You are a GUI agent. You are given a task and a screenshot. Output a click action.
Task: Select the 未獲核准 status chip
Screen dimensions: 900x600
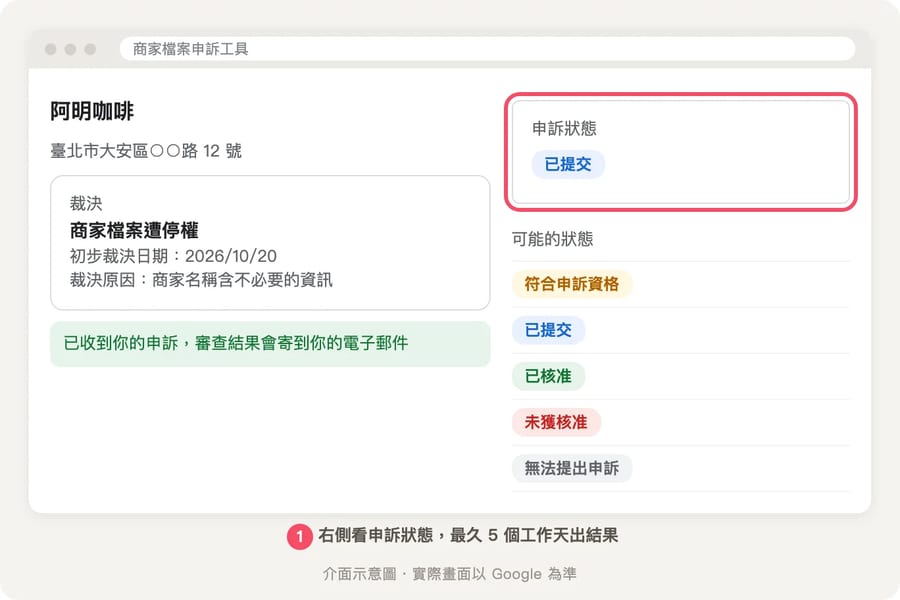556,422
